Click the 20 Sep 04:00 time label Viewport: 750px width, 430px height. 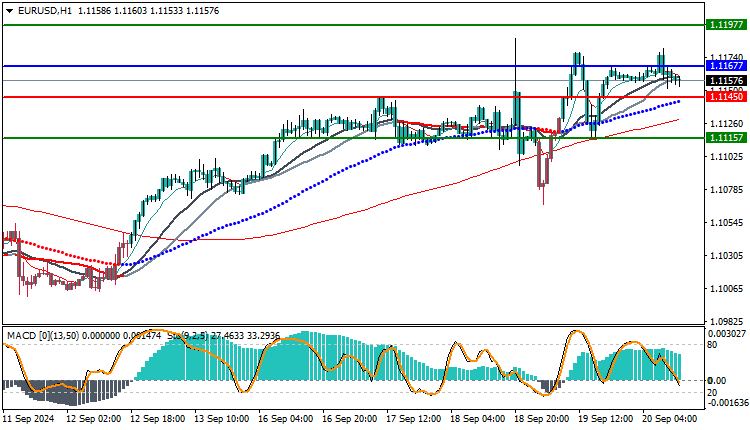tap(670, 419)
